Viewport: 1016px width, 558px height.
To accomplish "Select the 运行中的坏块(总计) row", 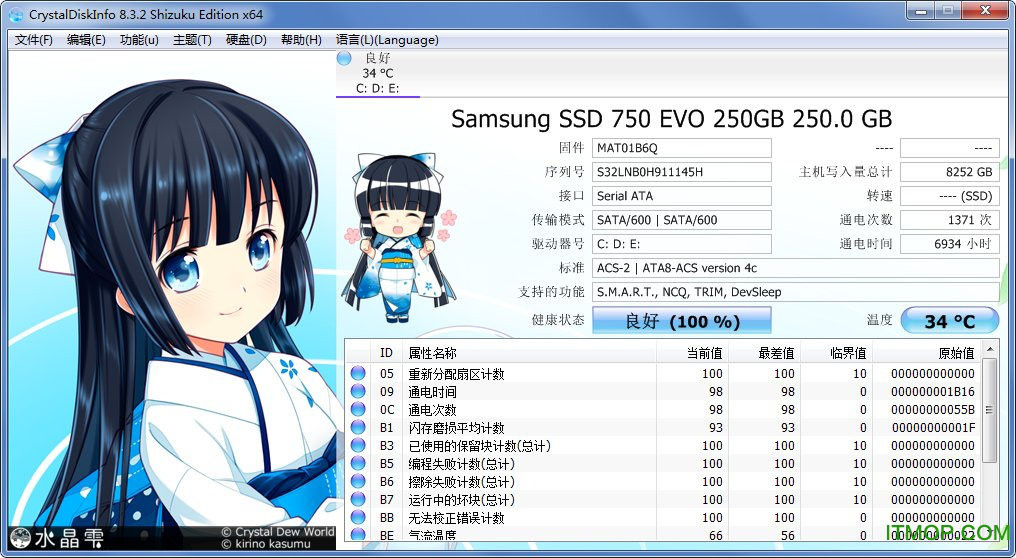I will point(663,500).
